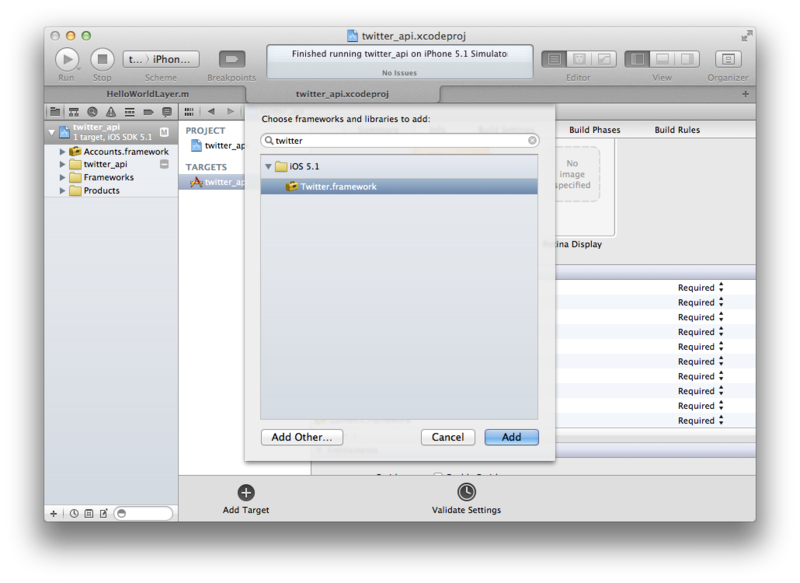Add a new tab with plus button
The height and width of the screenshot is (583, 800).
(745, 94)
